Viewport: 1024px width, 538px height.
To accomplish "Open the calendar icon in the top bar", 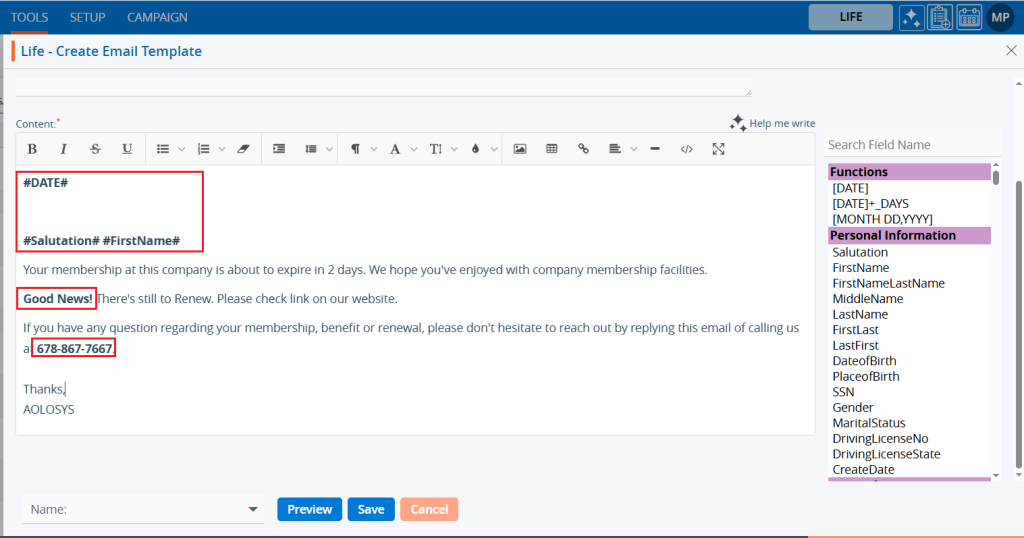I will click(x=969, y=17).
